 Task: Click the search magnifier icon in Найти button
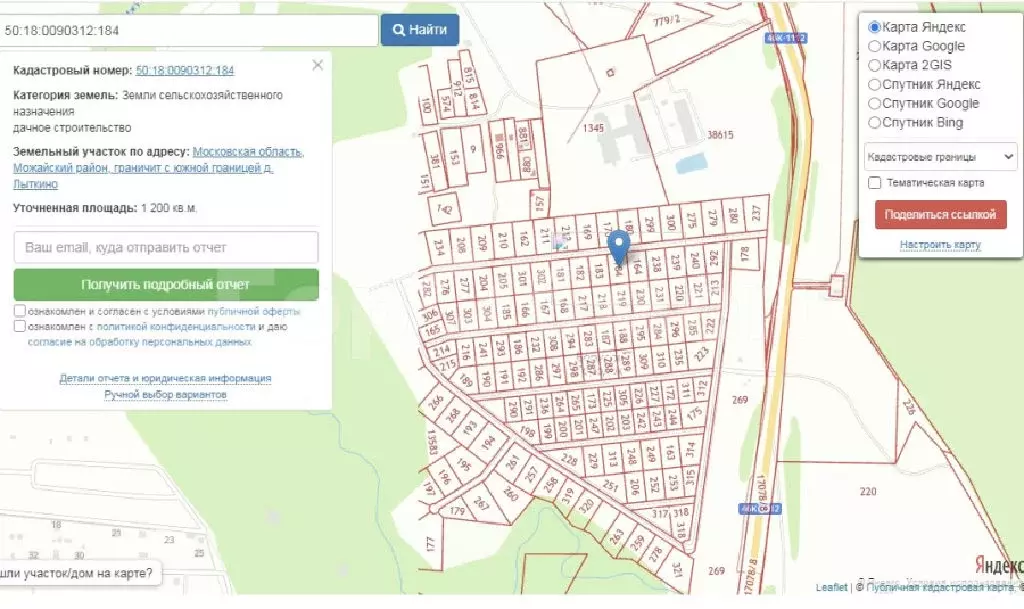coord(398,29)
